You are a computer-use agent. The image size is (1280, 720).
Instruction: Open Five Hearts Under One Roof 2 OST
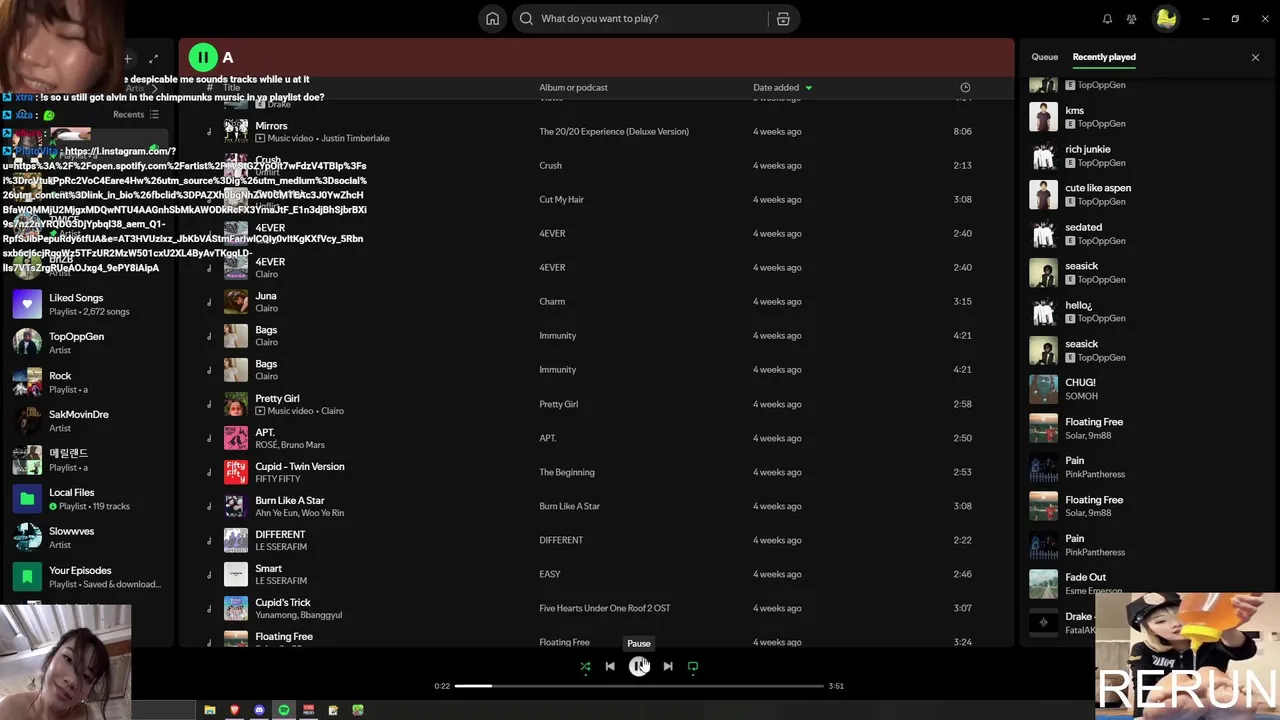tap(605, 608)
